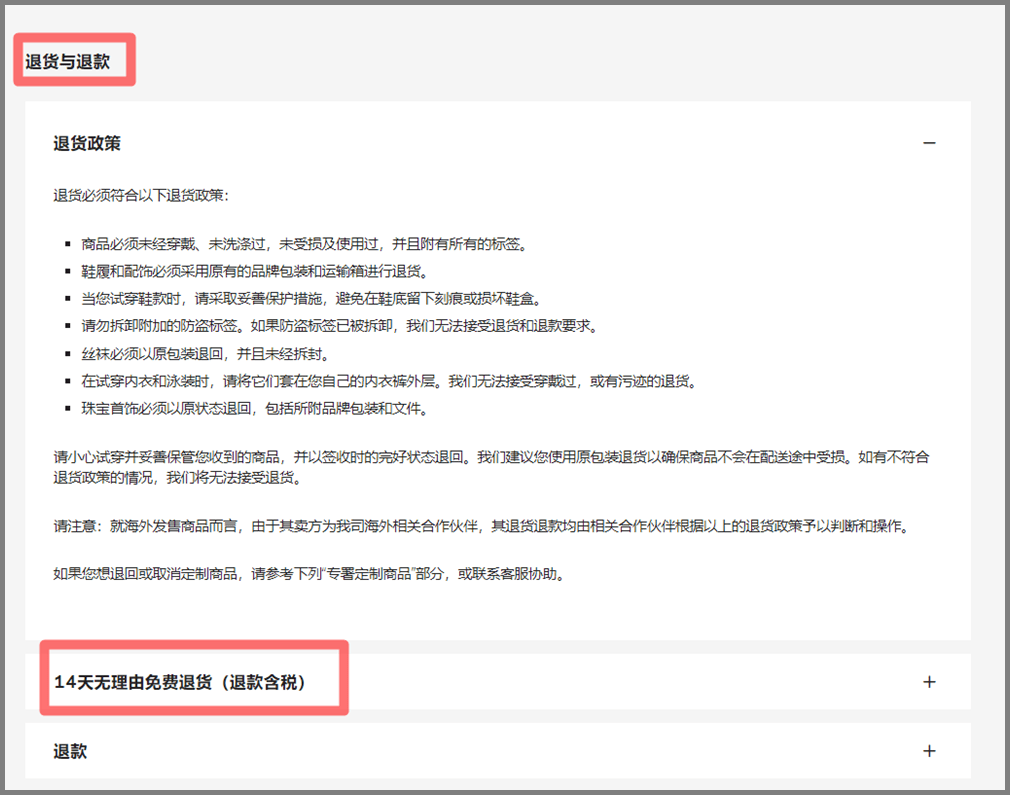Image resolution: width=1010 pixels, height=795 pixels.
Task: Click the bullet about 试穿内衣和泳装
Action: click(x=388, y=381)
